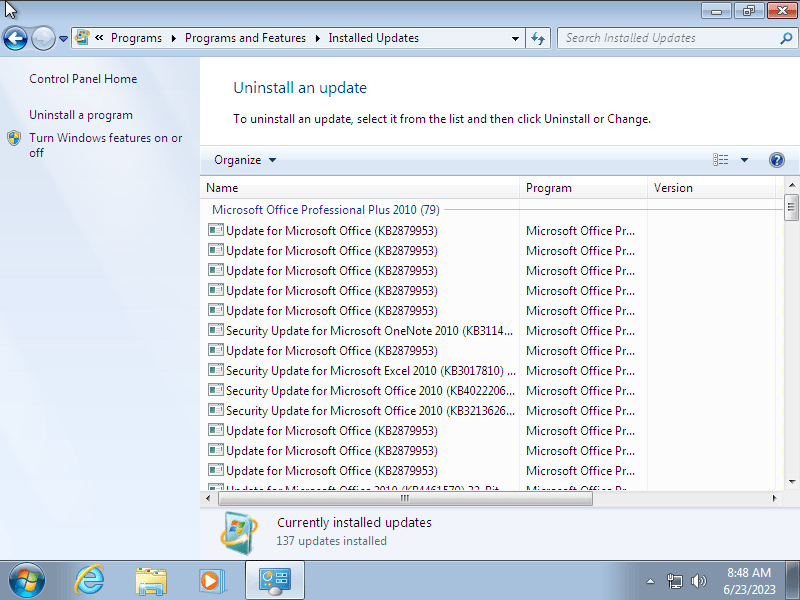Image resolution: width=800 pixels, height=600 pixels.
Task: Open the recent pages dropdown arrow
Action: tap(63, 39)
